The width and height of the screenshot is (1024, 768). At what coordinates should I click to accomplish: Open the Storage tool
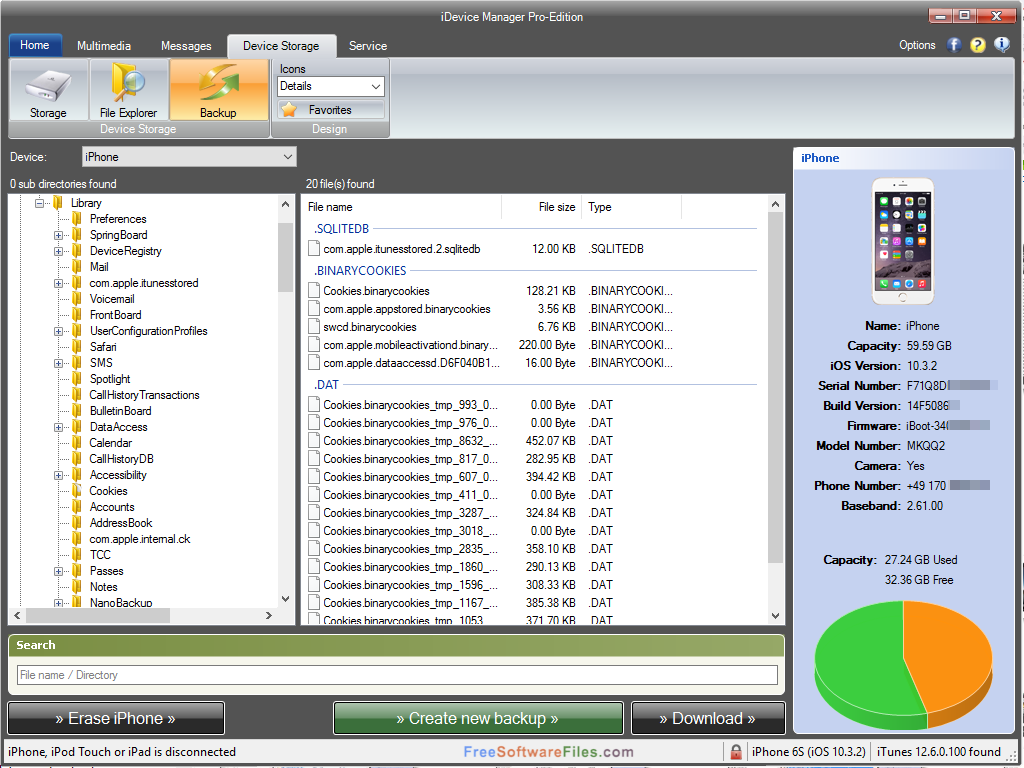(x=47, y=90)
